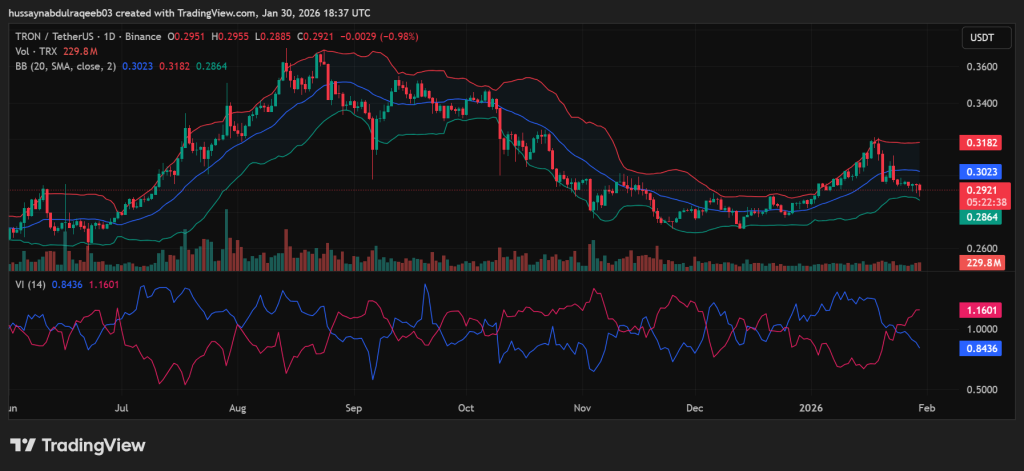Click the Oct label on time axis

[x=465, y=408]
